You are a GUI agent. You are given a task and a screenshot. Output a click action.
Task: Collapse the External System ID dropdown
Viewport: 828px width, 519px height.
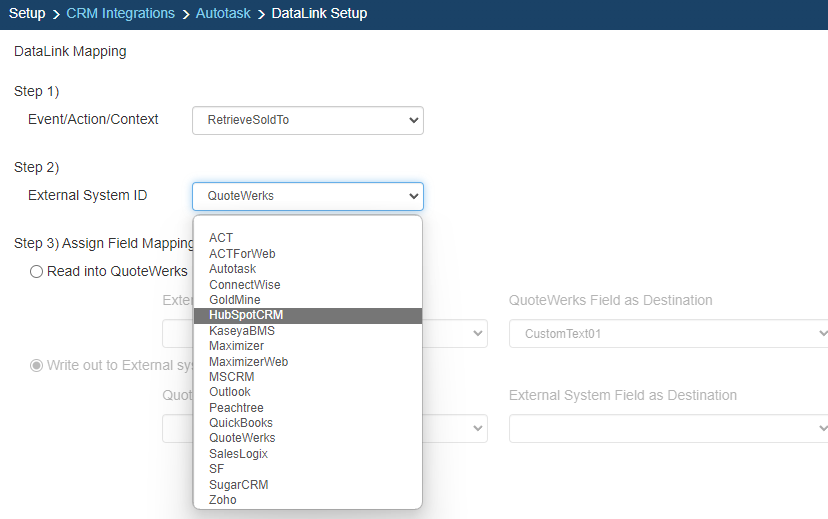click(x=307, y=196)
